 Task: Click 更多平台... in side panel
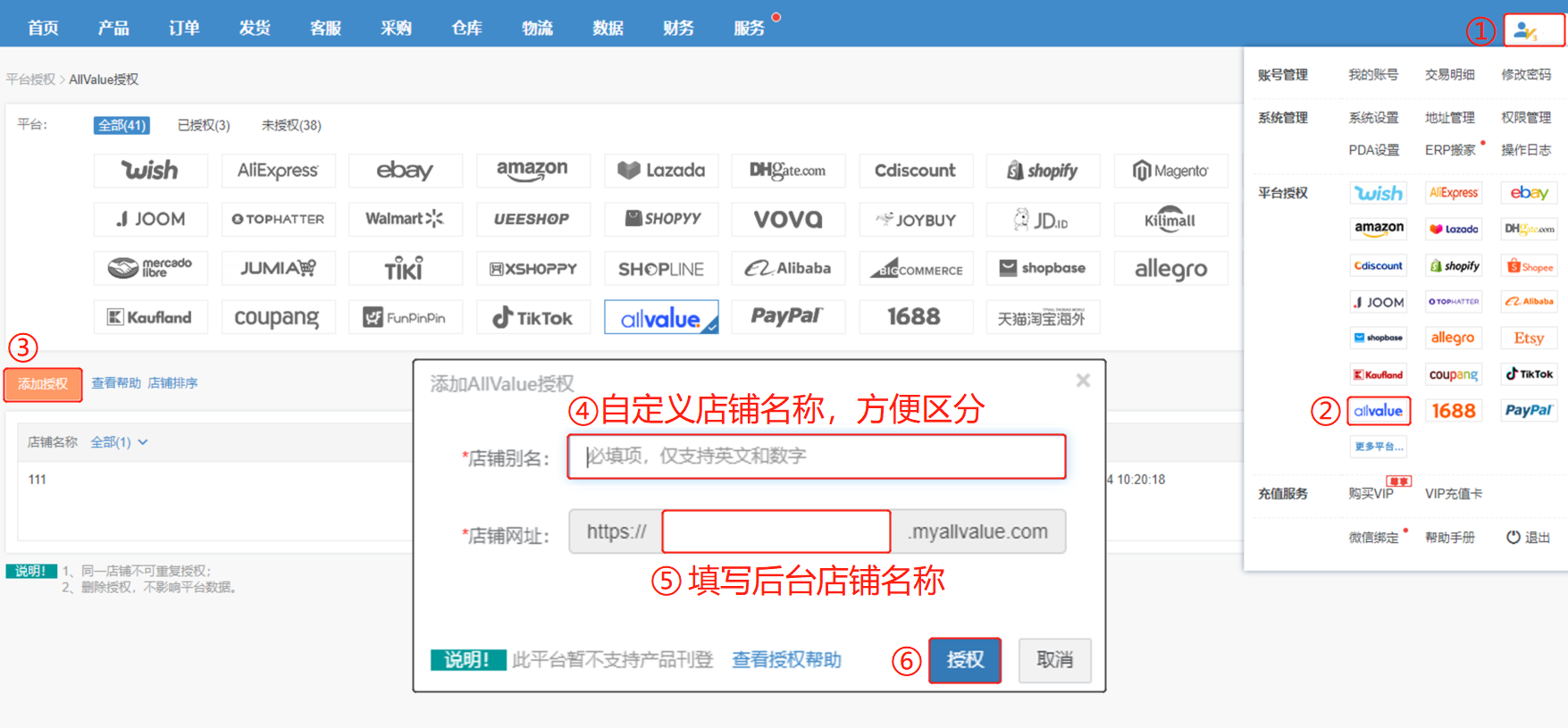point(1379,447)
